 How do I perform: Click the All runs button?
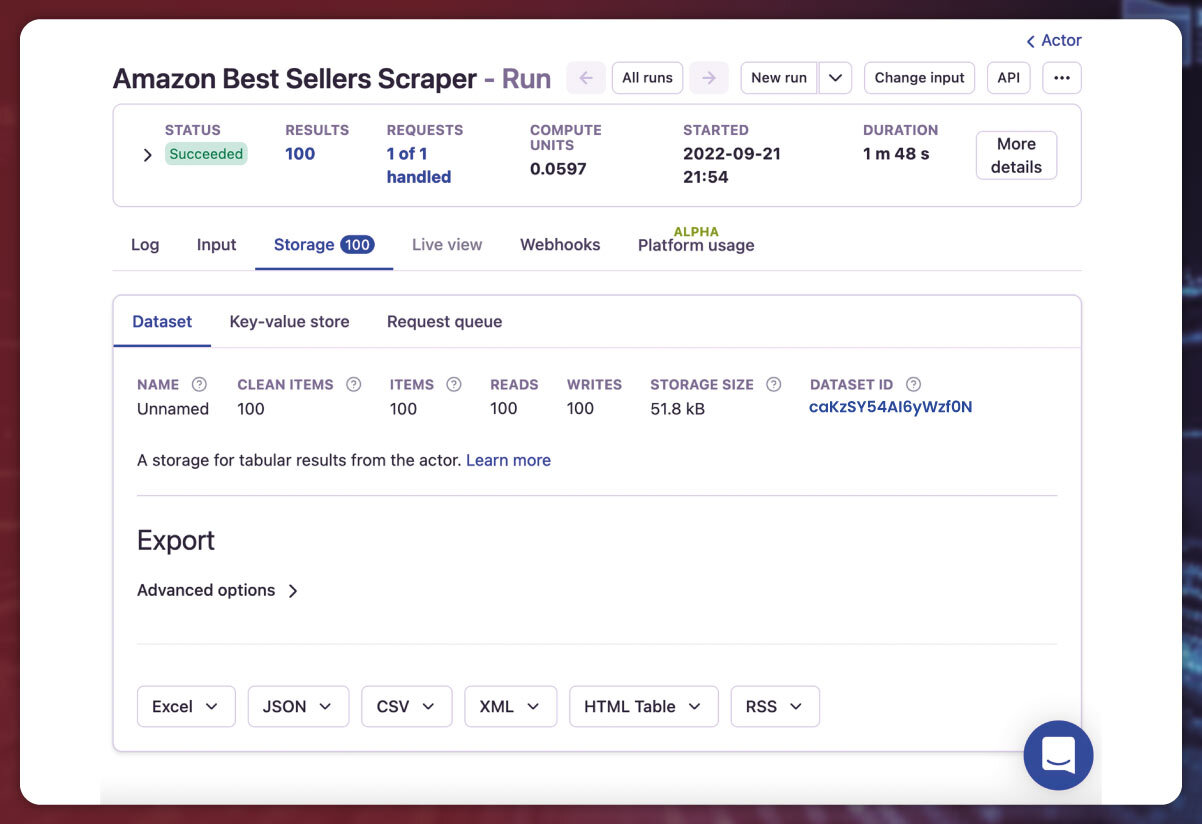click(x=647, y=78)
